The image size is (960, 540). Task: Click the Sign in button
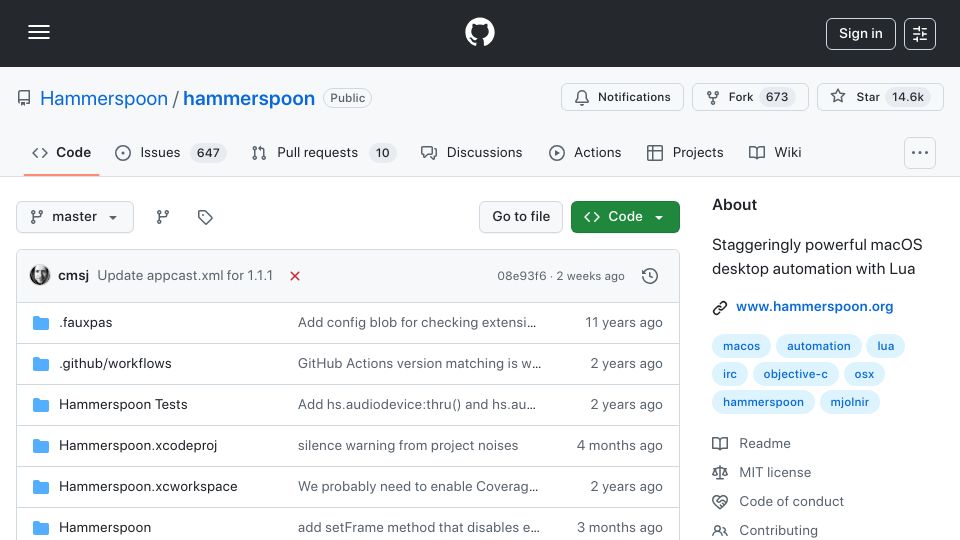[x=860, y=34]
